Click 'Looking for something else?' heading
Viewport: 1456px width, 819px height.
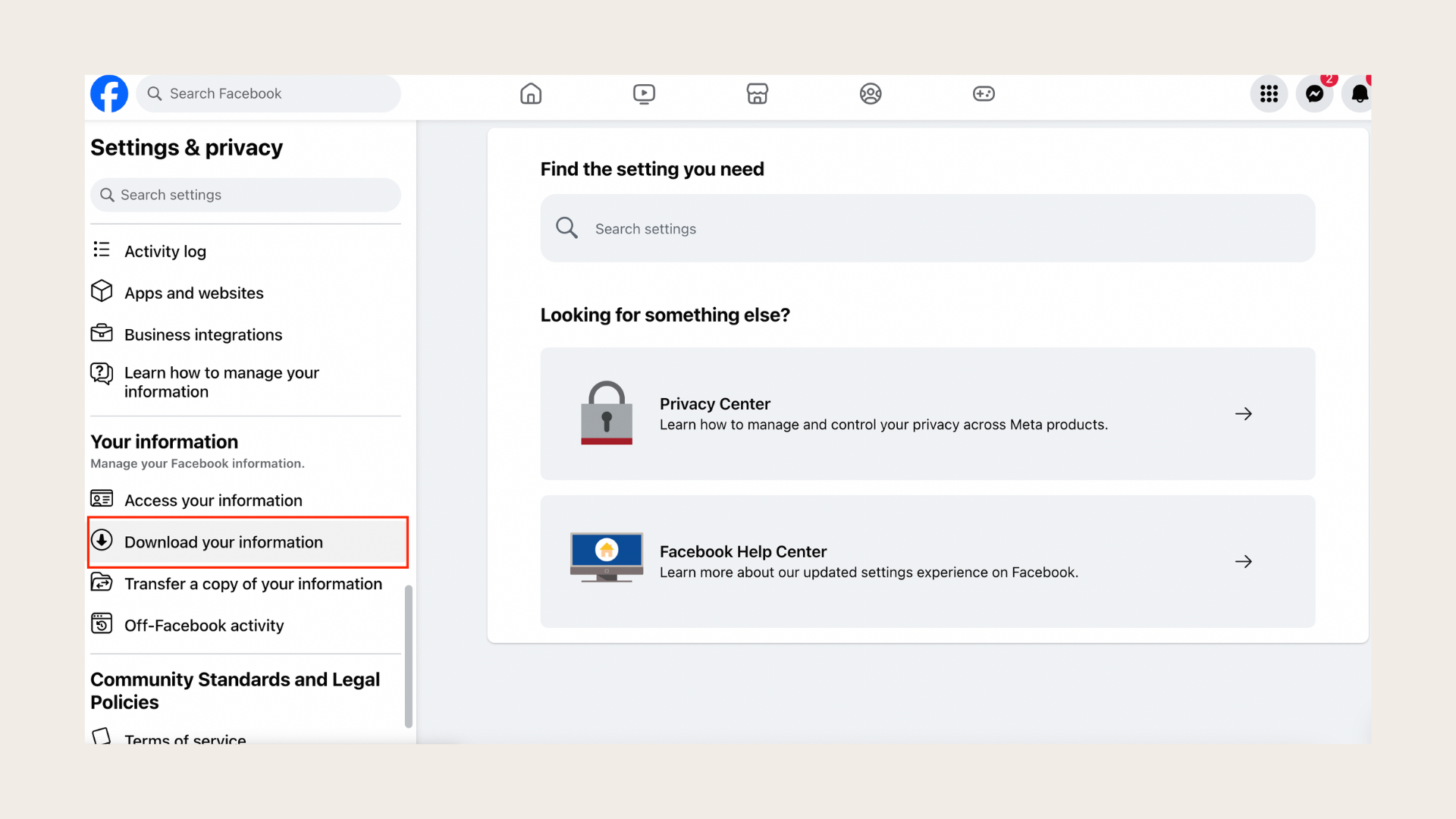[x=665, y=315]
